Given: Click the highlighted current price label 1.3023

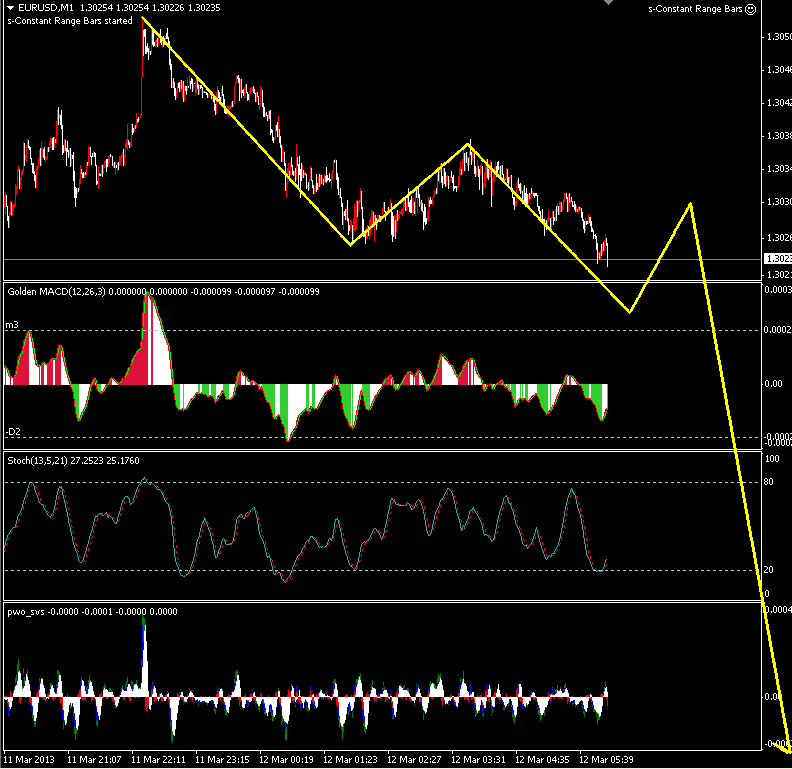Looking at the screenshot, I should [778, 259].
